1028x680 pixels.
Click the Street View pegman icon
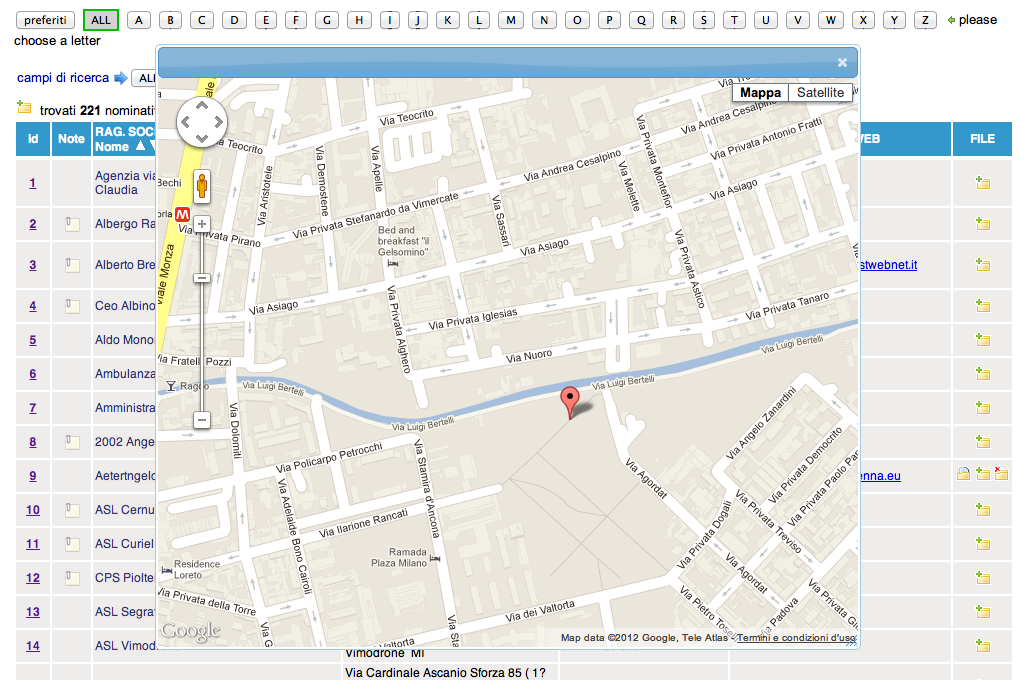tap(202, 186)
